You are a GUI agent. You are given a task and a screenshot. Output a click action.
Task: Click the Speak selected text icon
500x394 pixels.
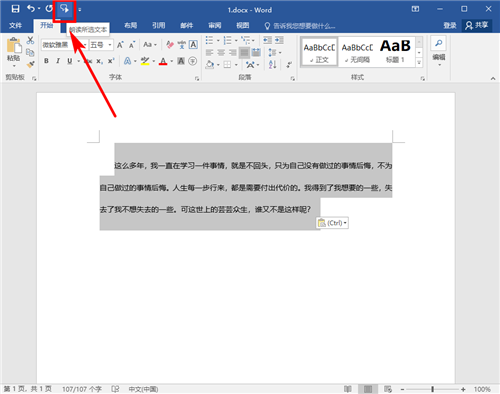[x=64, y=9]
